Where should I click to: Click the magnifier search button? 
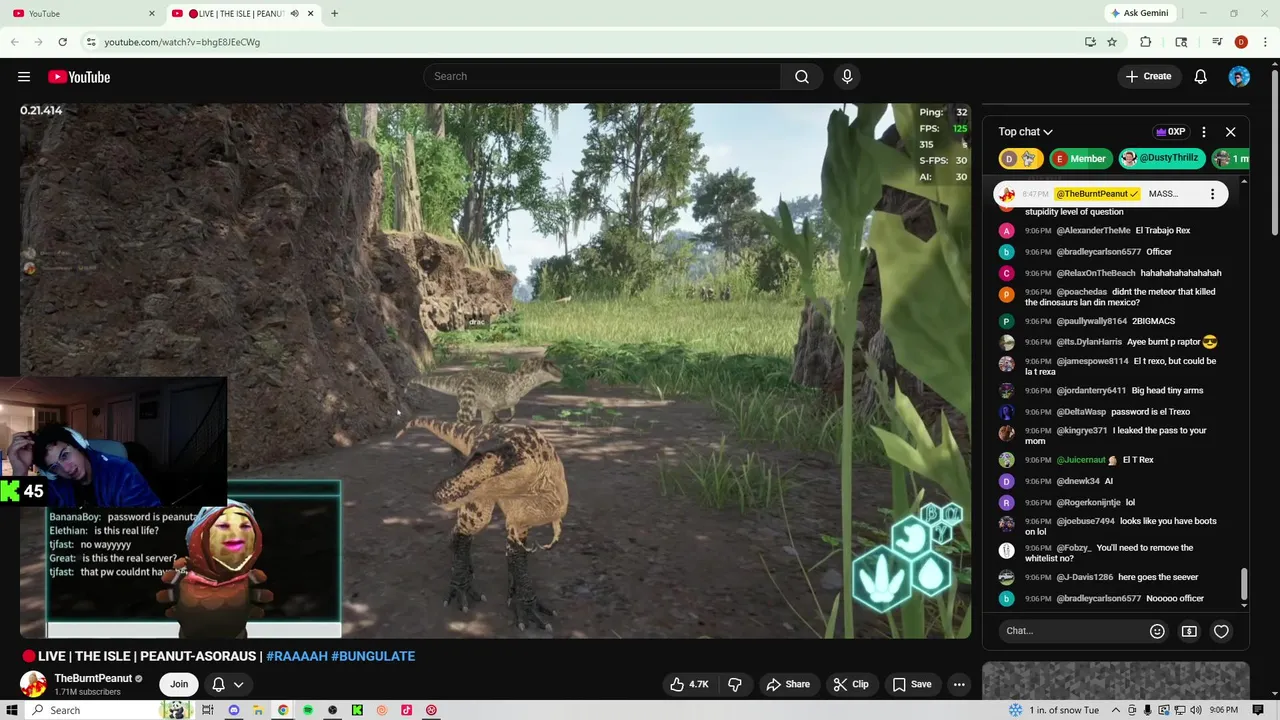pyautogui.click(x=802, y=76)
